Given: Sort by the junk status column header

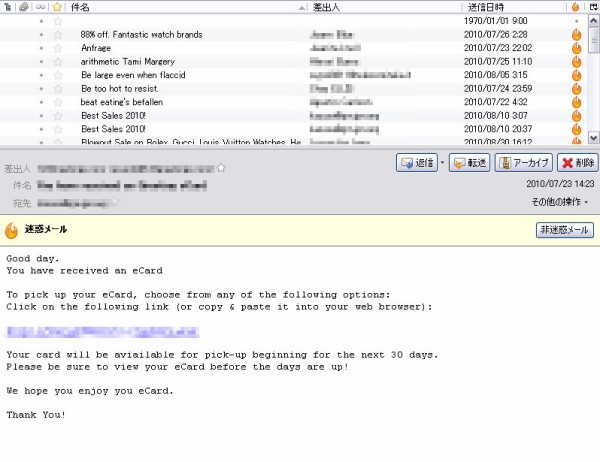Looking at the screenshot, I should point(576,7).
